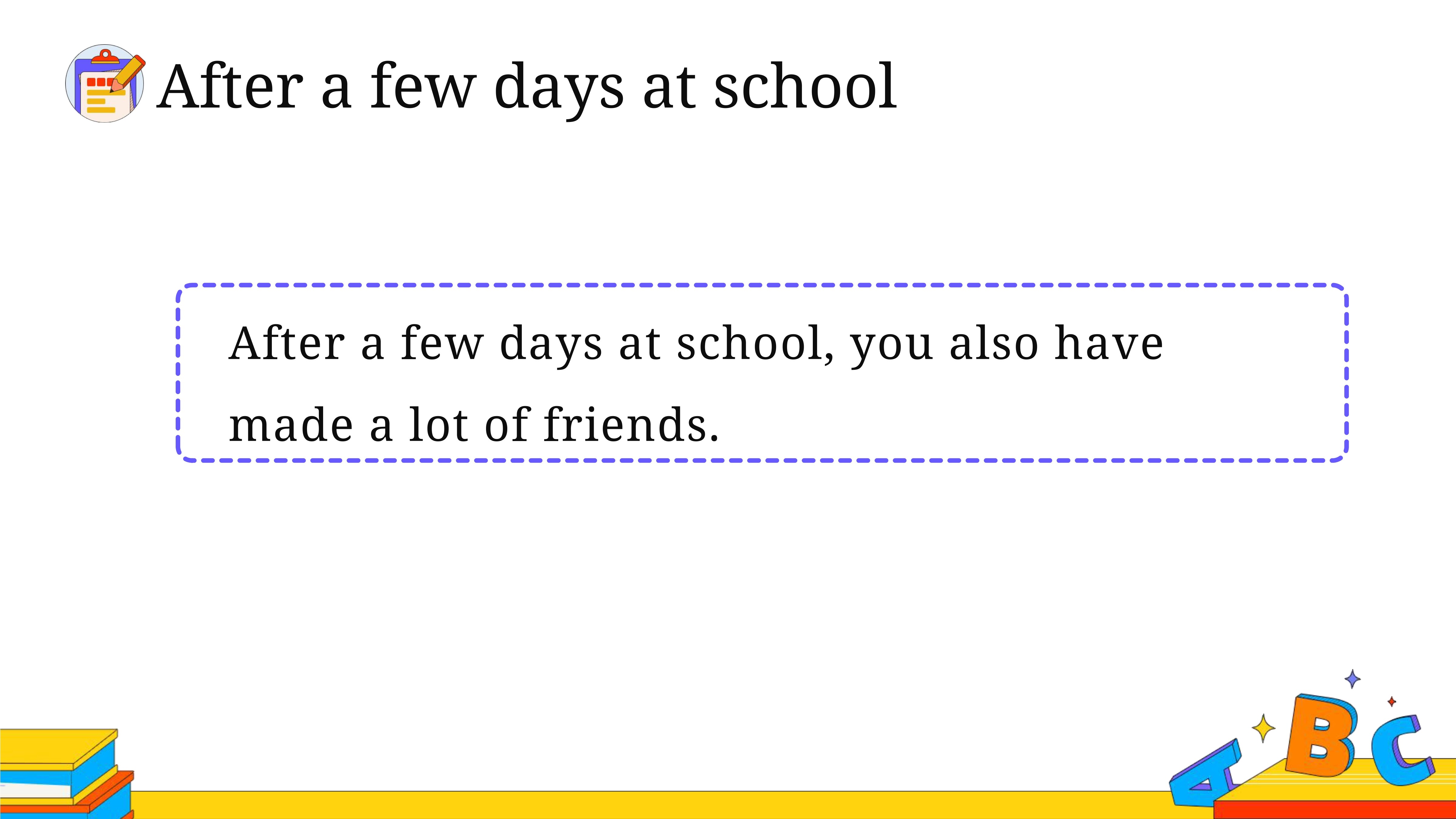
Task: Click the yellow four-point sparkle star
Action: click(1263, 728)
